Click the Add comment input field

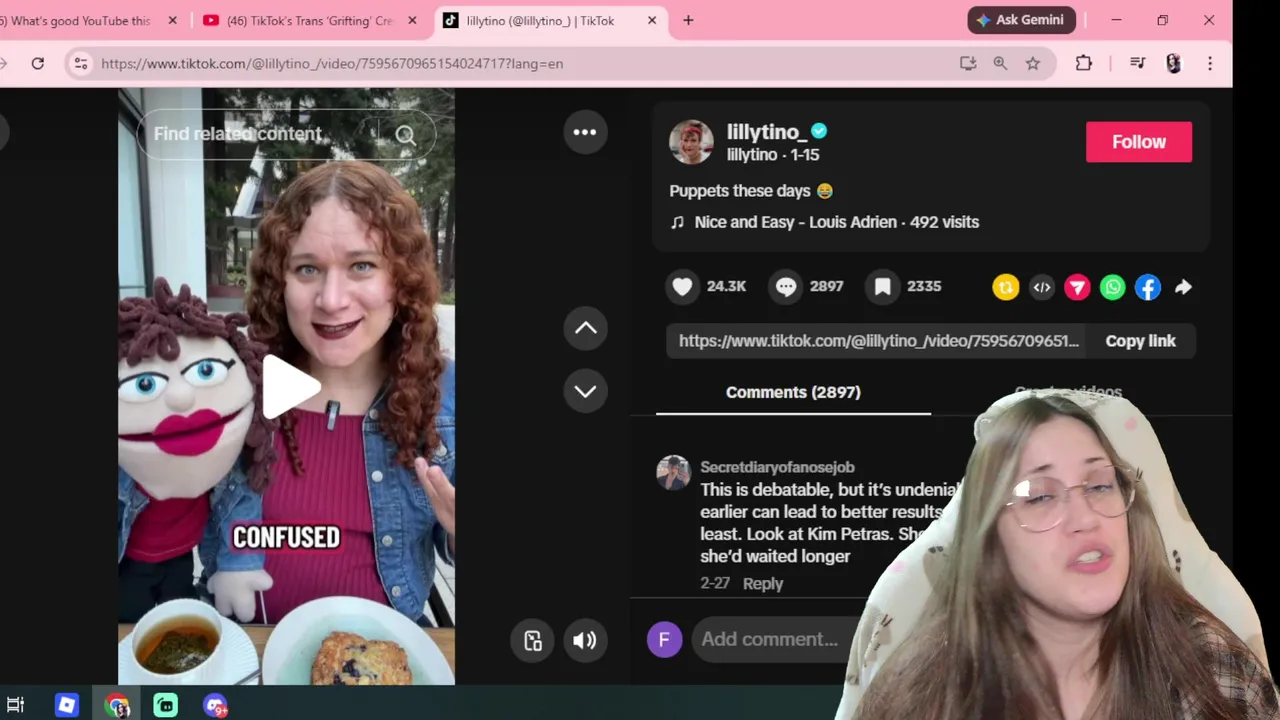[x=770, y=639]
